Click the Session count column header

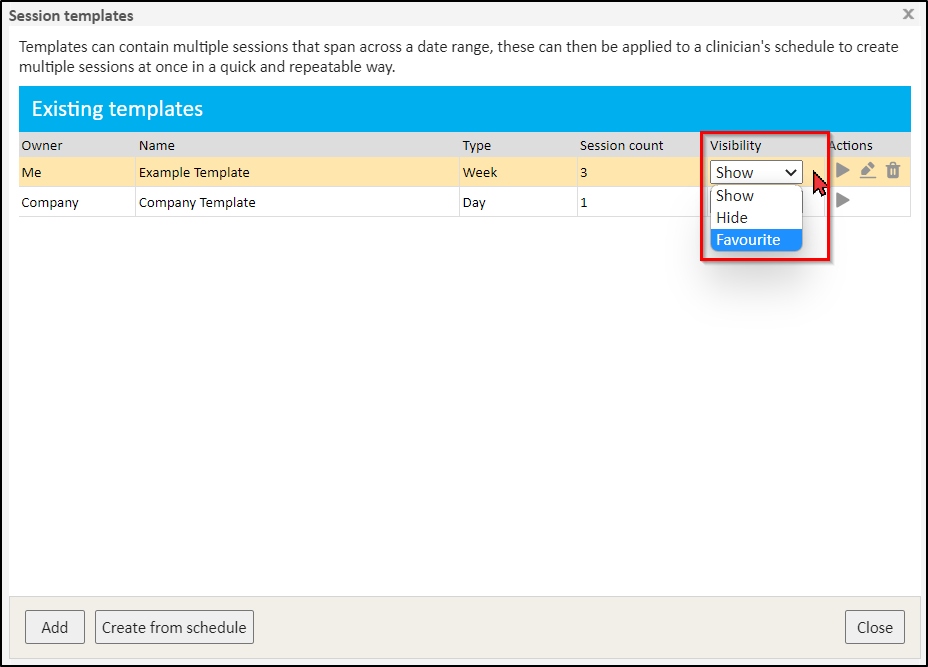coord(621,146)
